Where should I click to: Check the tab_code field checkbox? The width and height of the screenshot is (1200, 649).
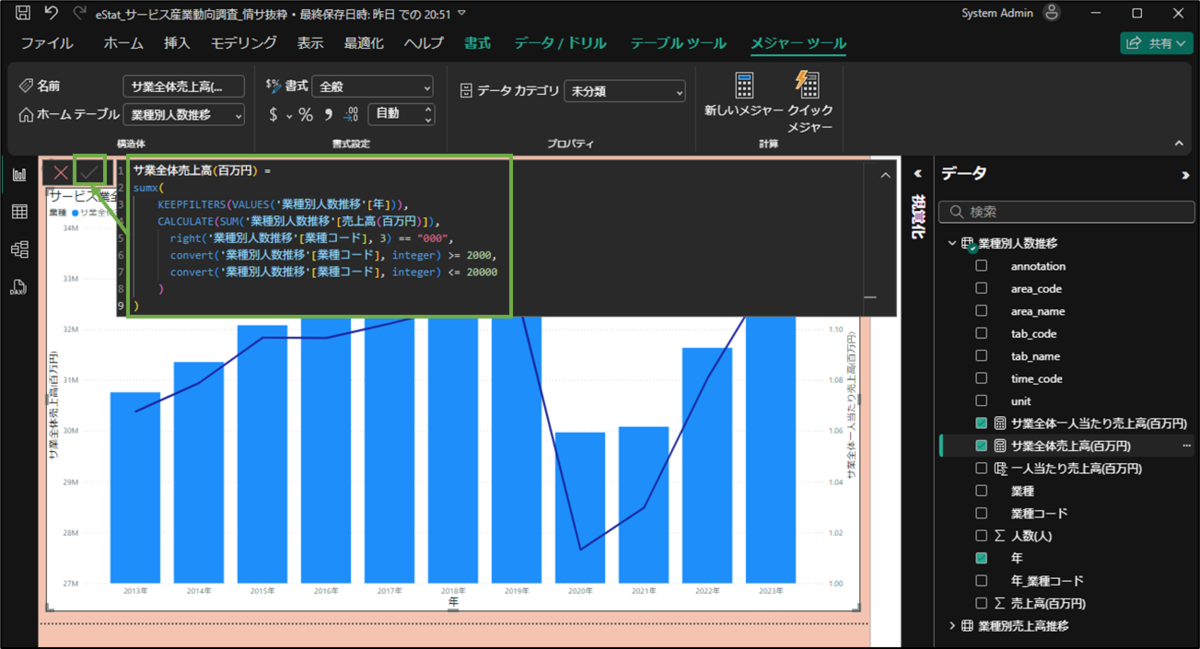click(x=981, y=334)
